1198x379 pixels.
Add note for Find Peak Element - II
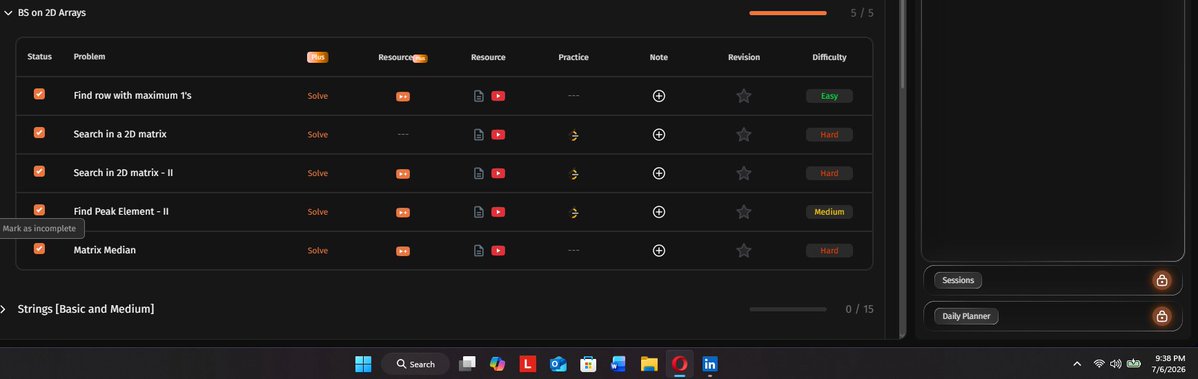coord(659,212)
